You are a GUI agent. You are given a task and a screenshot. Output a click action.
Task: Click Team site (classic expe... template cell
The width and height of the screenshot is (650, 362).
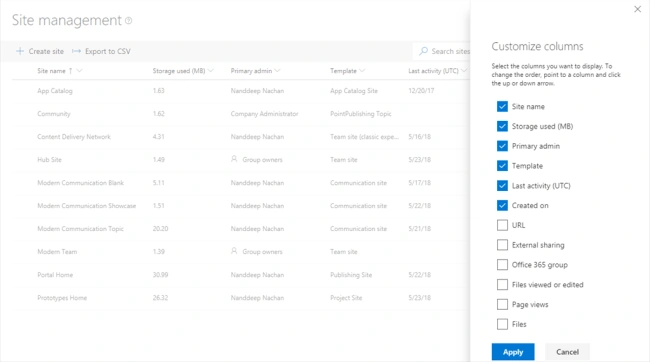click(364, 137)
